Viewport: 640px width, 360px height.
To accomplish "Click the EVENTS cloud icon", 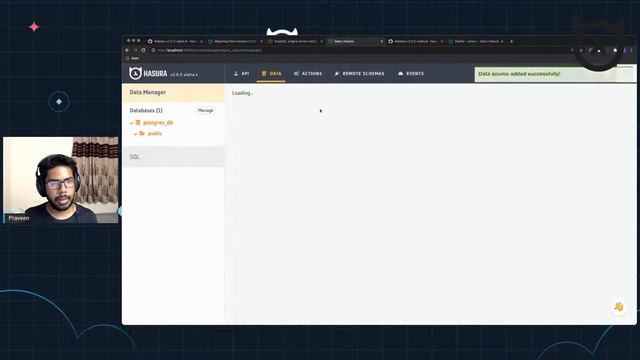I will pyautogui.click(x=400, y=73).
